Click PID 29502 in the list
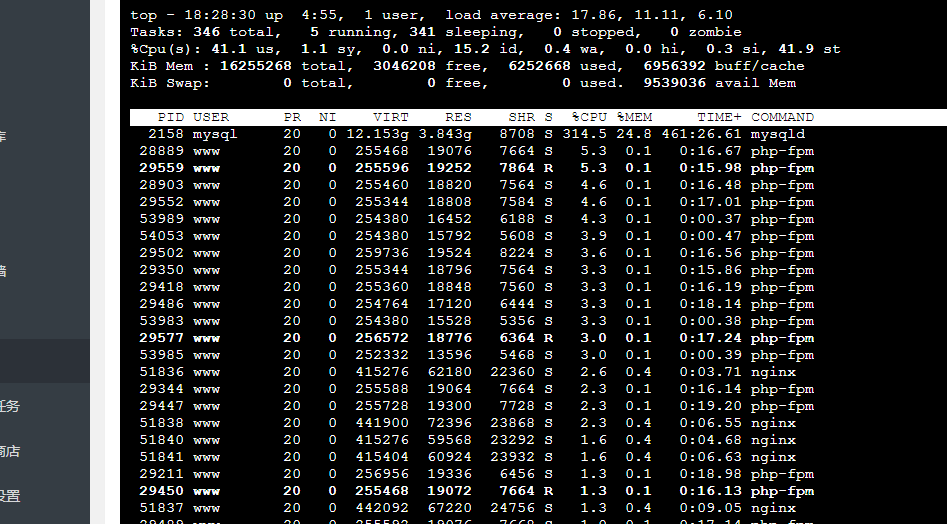Viewport: 947px width, 524px height. [162, 253]
